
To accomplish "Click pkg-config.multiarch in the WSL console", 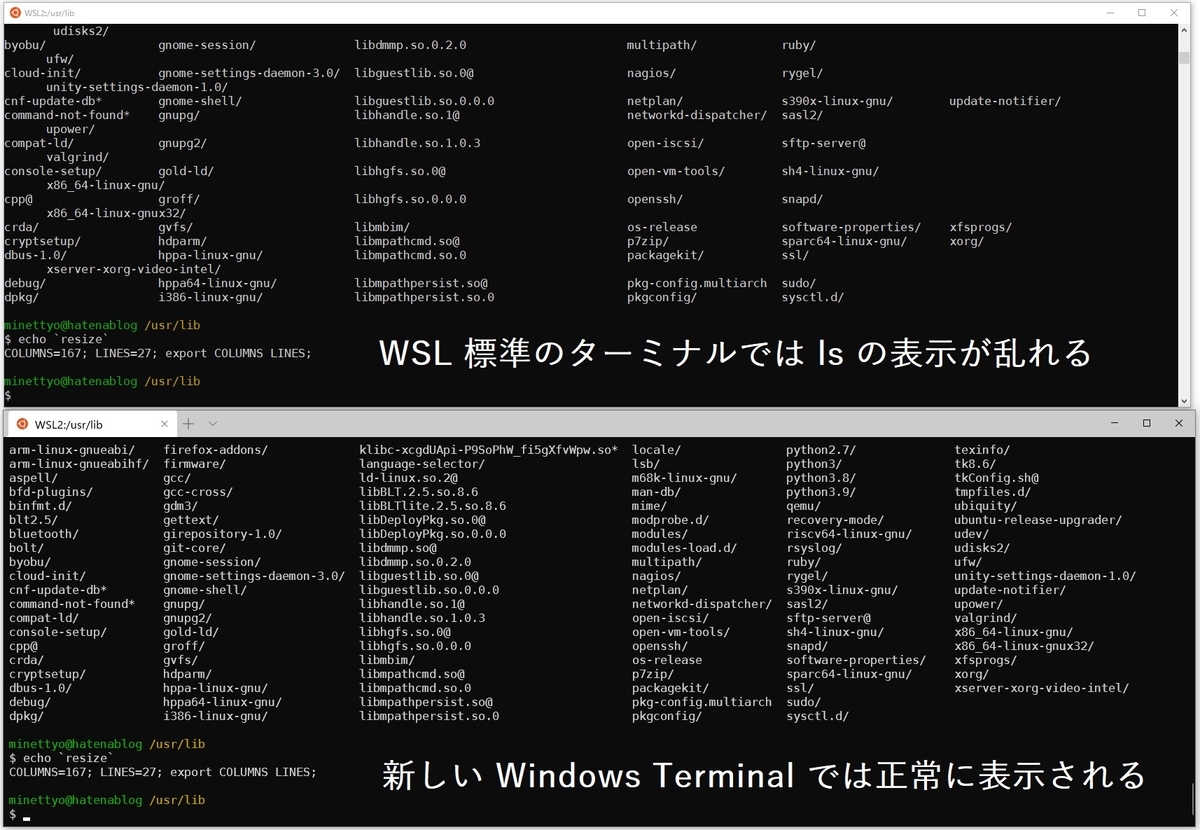I will coord(697,283).
